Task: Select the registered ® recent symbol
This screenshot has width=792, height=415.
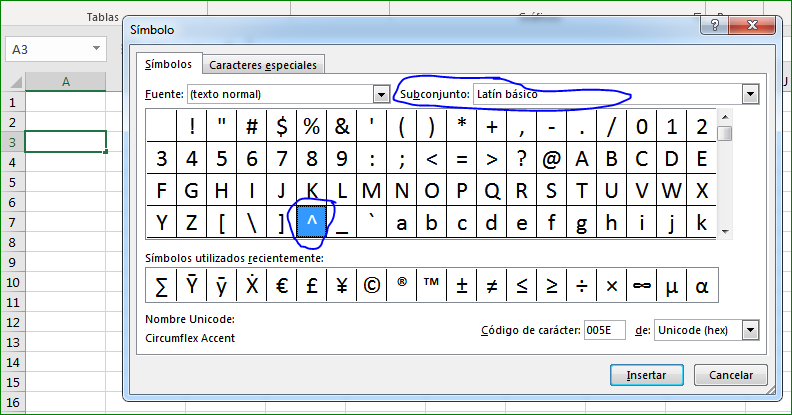Action: [402, 285]
